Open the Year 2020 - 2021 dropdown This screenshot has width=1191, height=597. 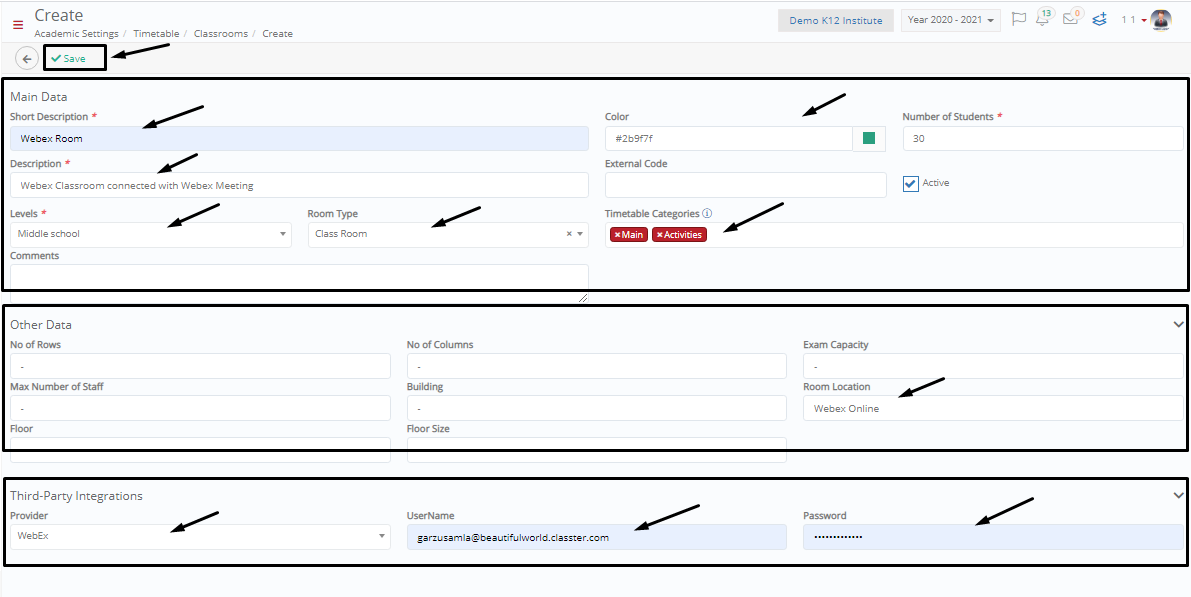951,21
